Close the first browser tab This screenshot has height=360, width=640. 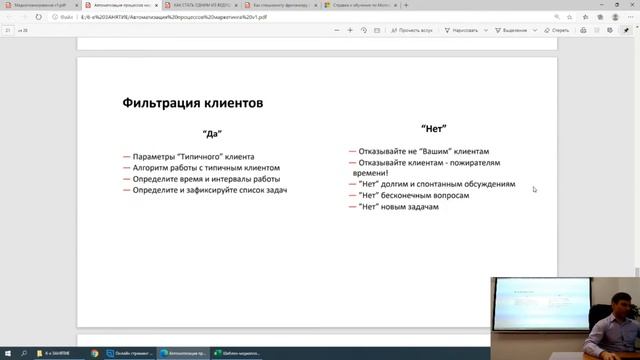coord(76,5)
